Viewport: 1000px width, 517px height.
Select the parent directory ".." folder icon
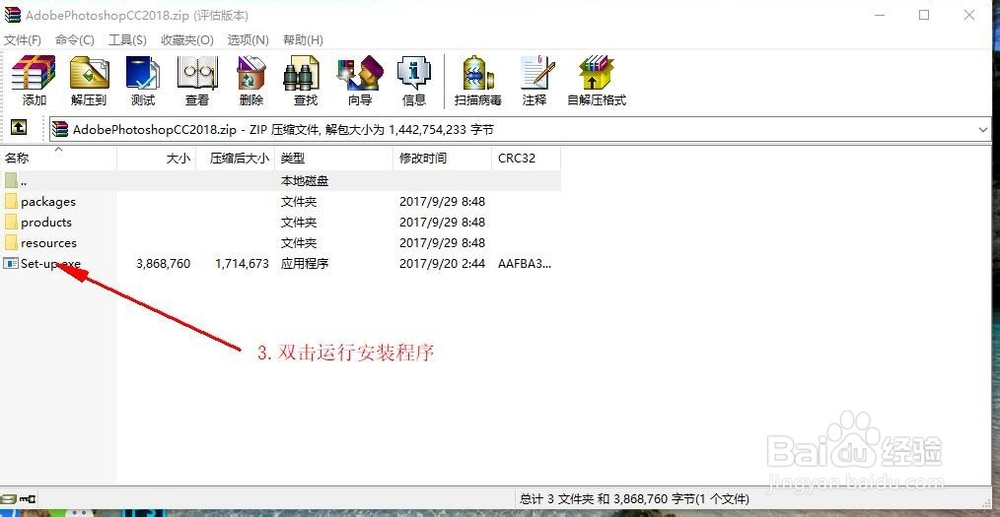(x=11, y=181)
